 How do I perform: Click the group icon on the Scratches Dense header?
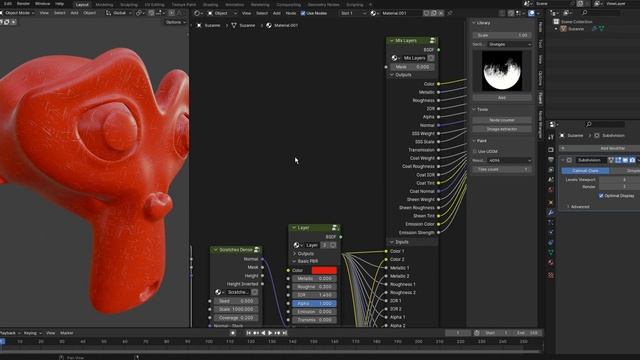tap(257, 249)
